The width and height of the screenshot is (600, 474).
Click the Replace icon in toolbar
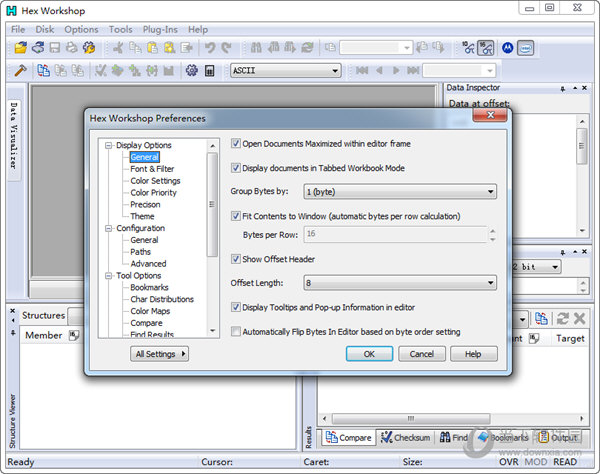tap(307, 48)
